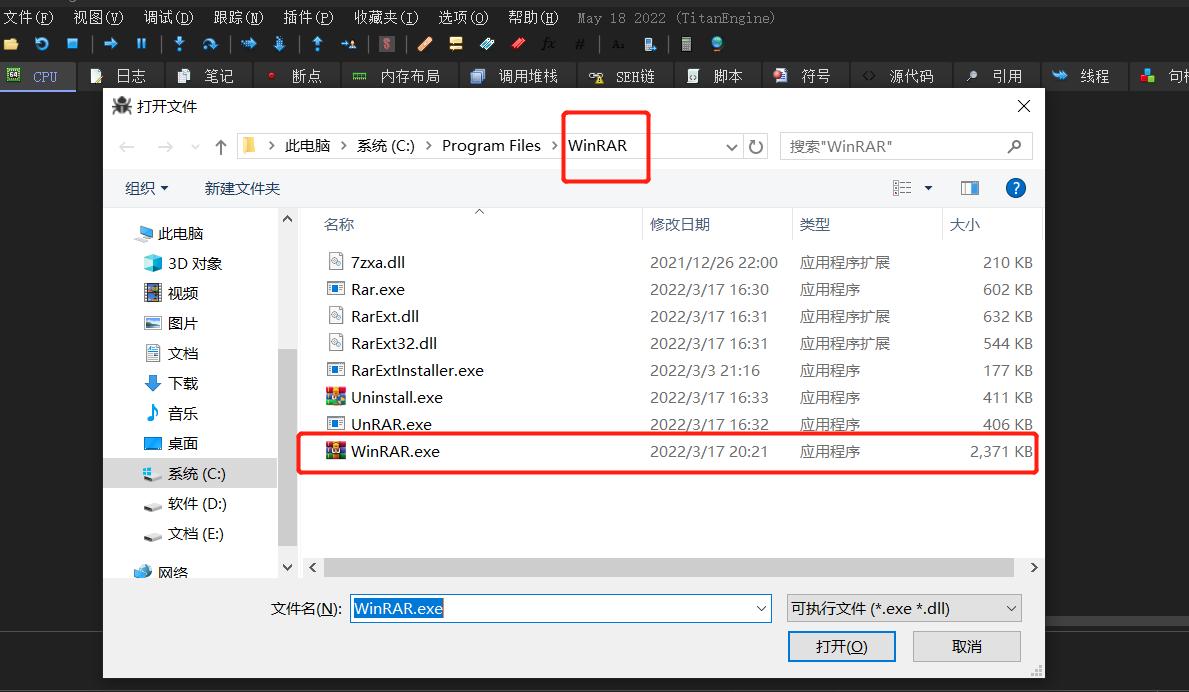This screenshot has width=1189, height=692.
Task: Click the 取消 cancel button
Action: pyautogui.click(x=966, y=647)
